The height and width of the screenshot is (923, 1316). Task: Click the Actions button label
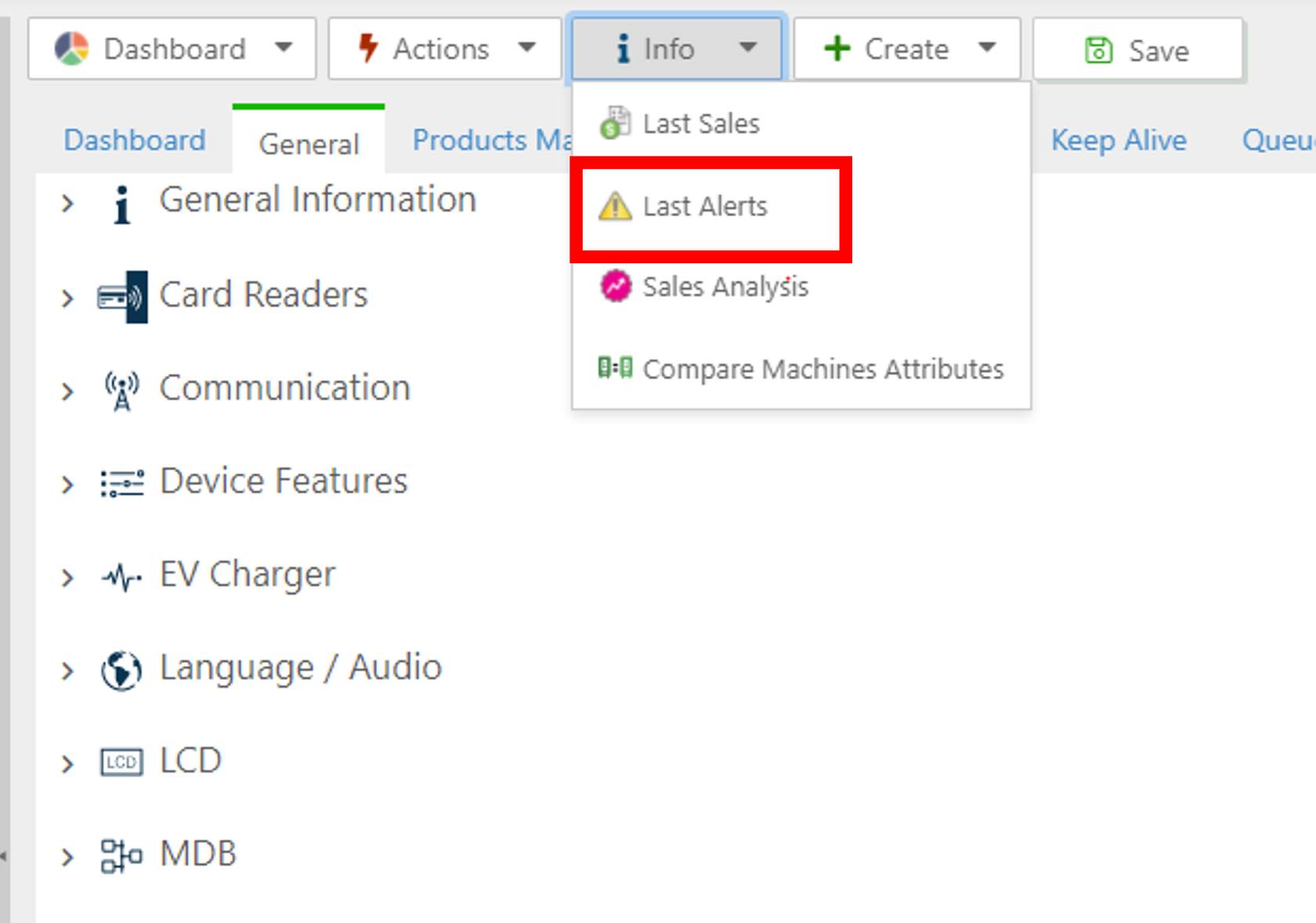coord(441,49)
